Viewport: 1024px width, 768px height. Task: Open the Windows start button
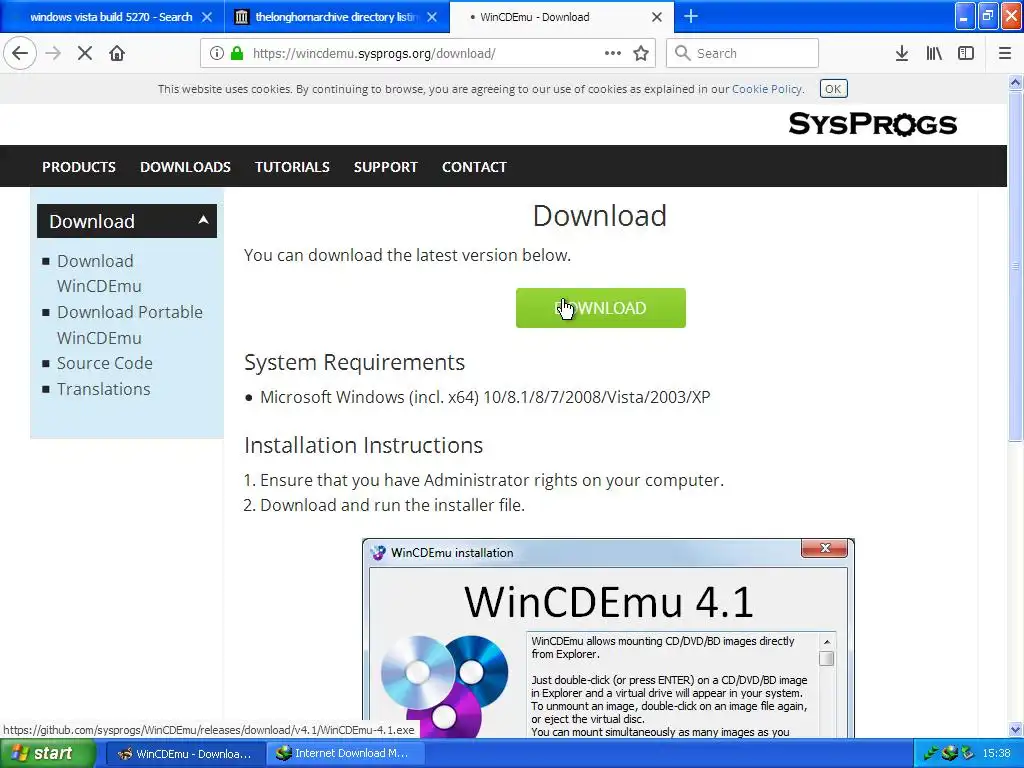click(x=47, y=754)
